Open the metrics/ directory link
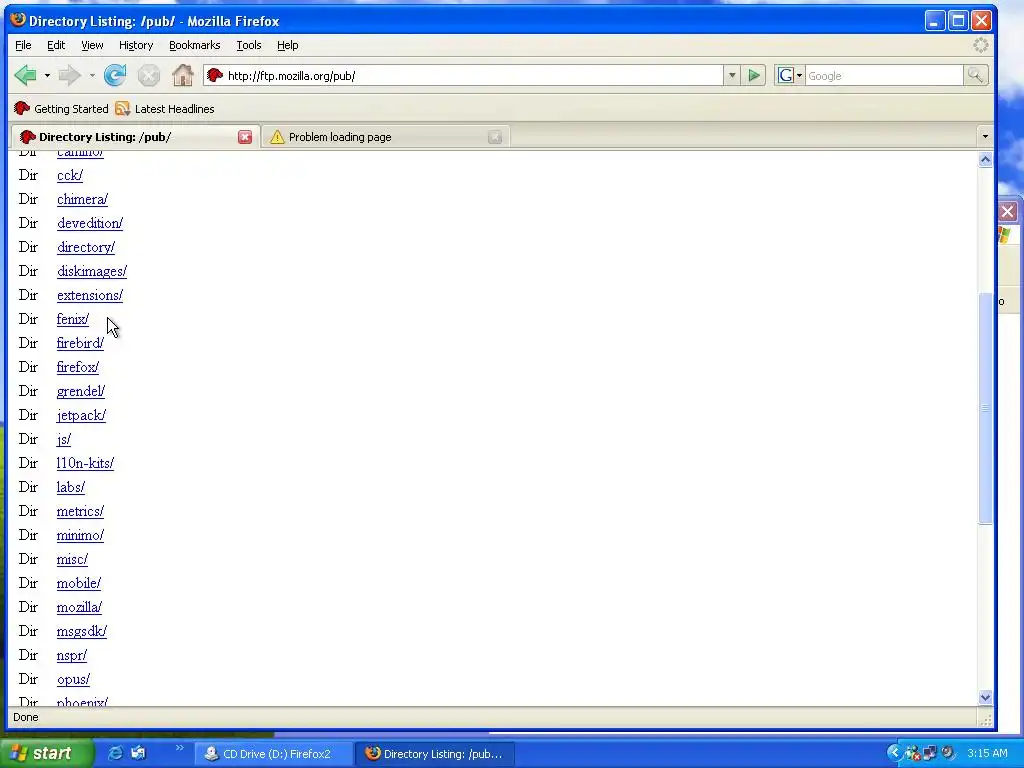 pos(80,511)
